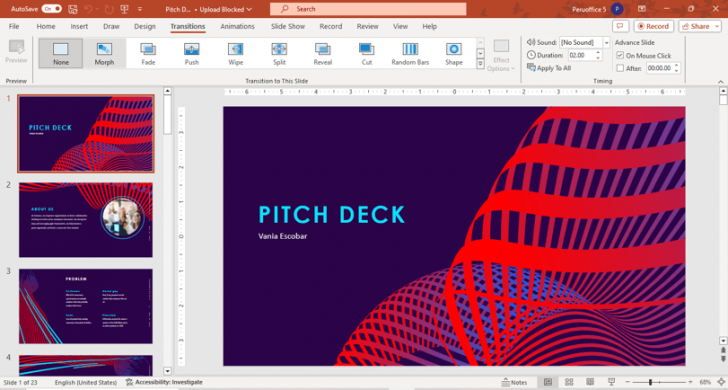Apply the Morph transition
Viewport: 728px width, 390px height.
[x=104, y=53]
